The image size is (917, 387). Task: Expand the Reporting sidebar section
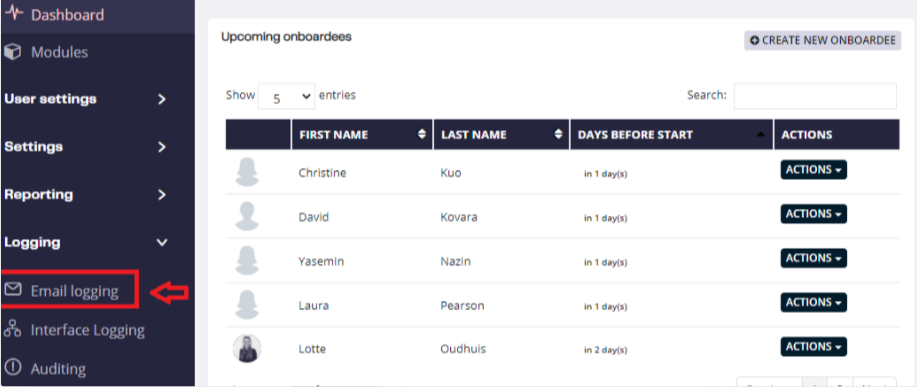tap(162, 195)
